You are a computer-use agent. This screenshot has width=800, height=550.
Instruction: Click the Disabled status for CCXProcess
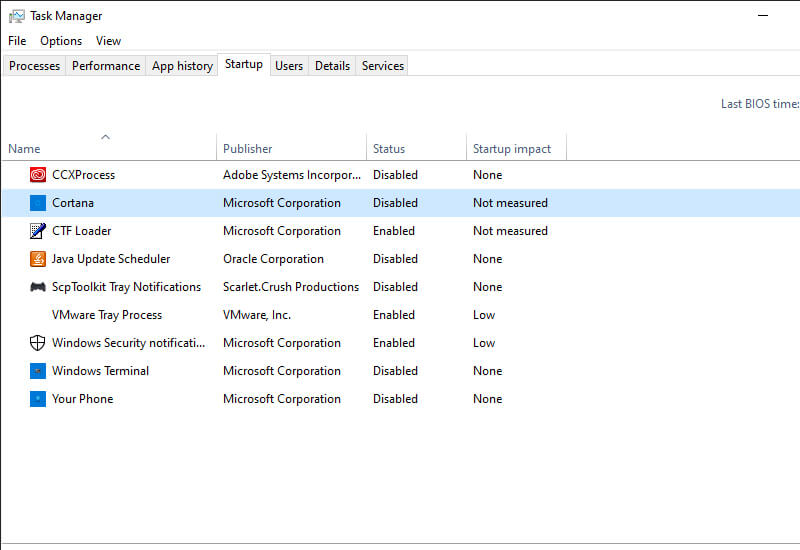coord(395,175)
